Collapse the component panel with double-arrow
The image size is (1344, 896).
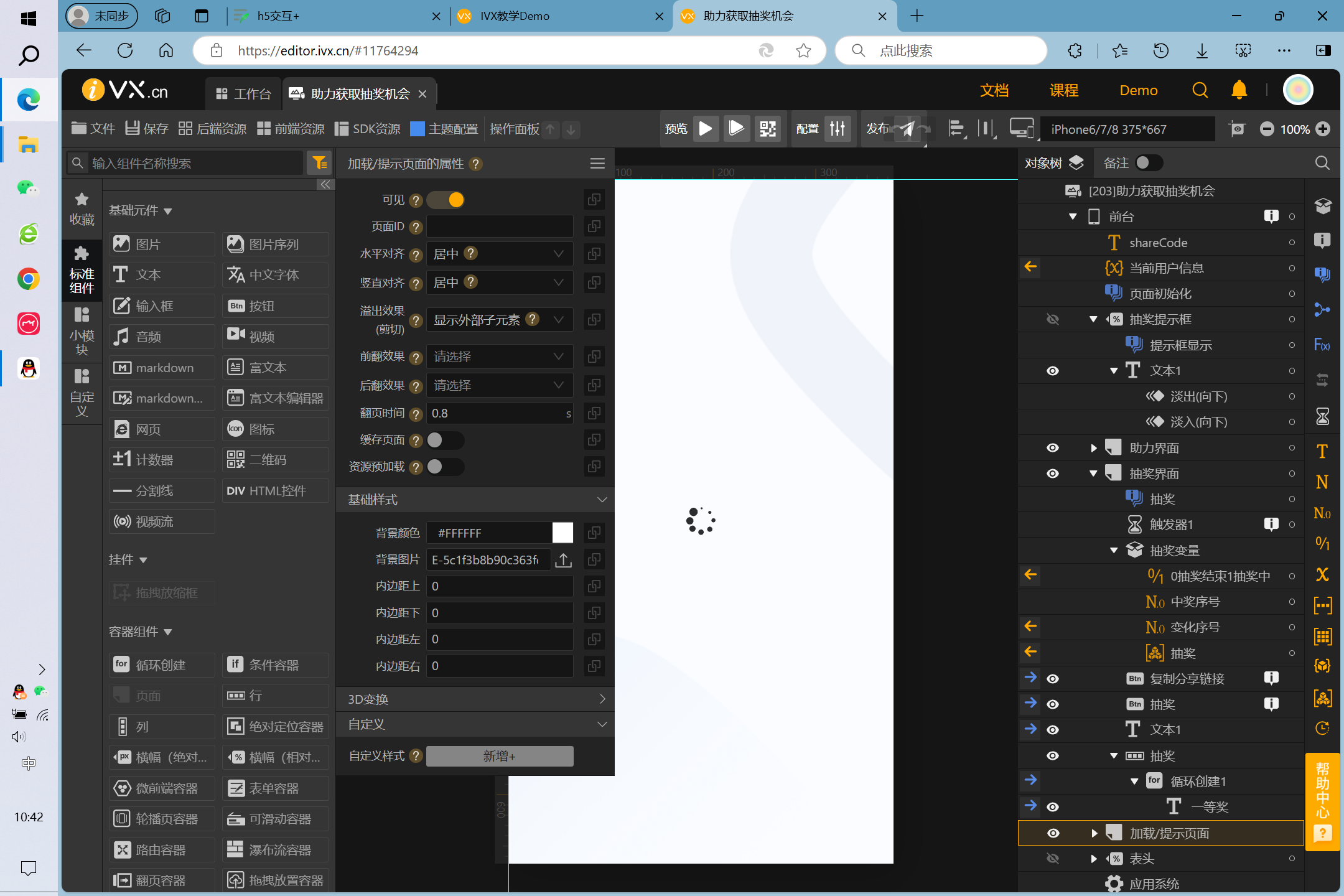tap(325, 184)
